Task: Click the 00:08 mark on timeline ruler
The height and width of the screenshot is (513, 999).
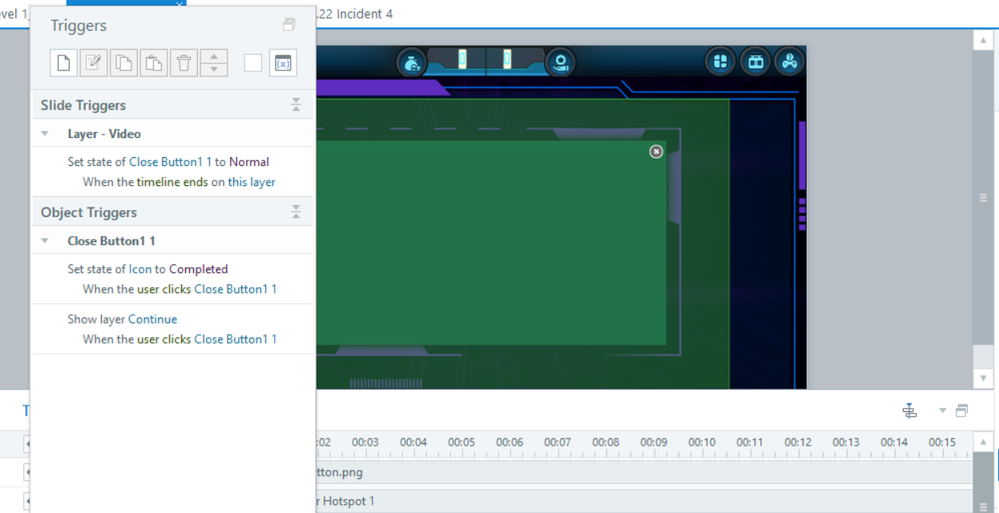Action: click(605, 443)
